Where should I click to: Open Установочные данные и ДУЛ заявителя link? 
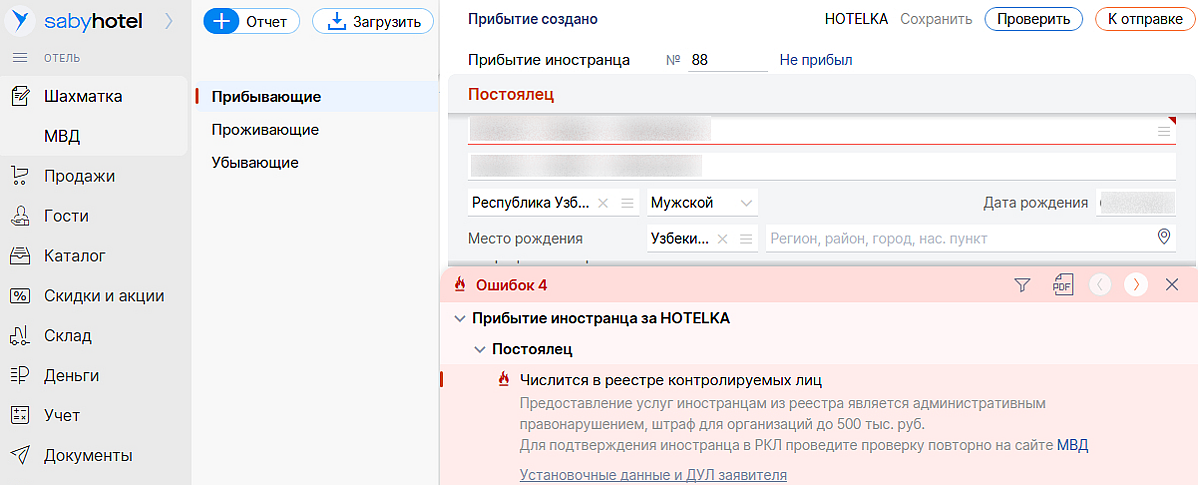click(x=653, y=475)
